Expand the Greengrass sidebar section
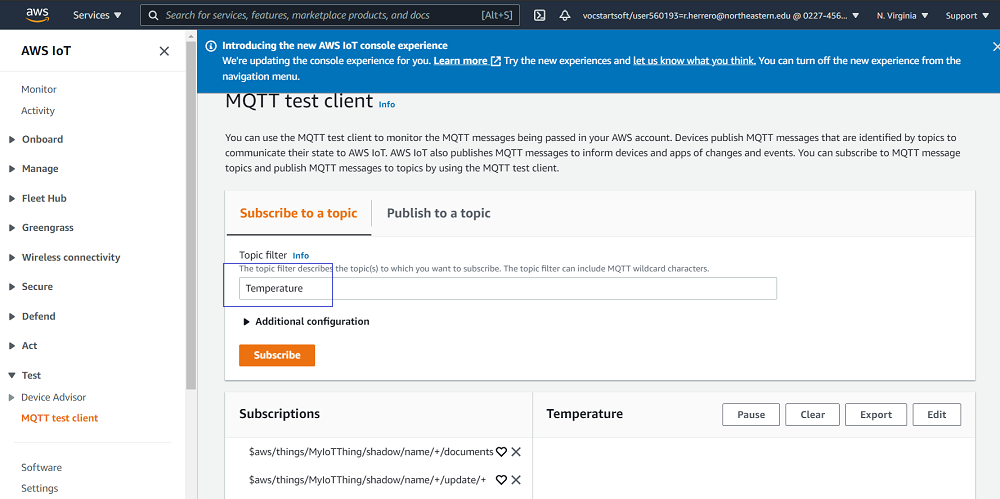Viewport: 1000px width, 499px height. point(47,228)
